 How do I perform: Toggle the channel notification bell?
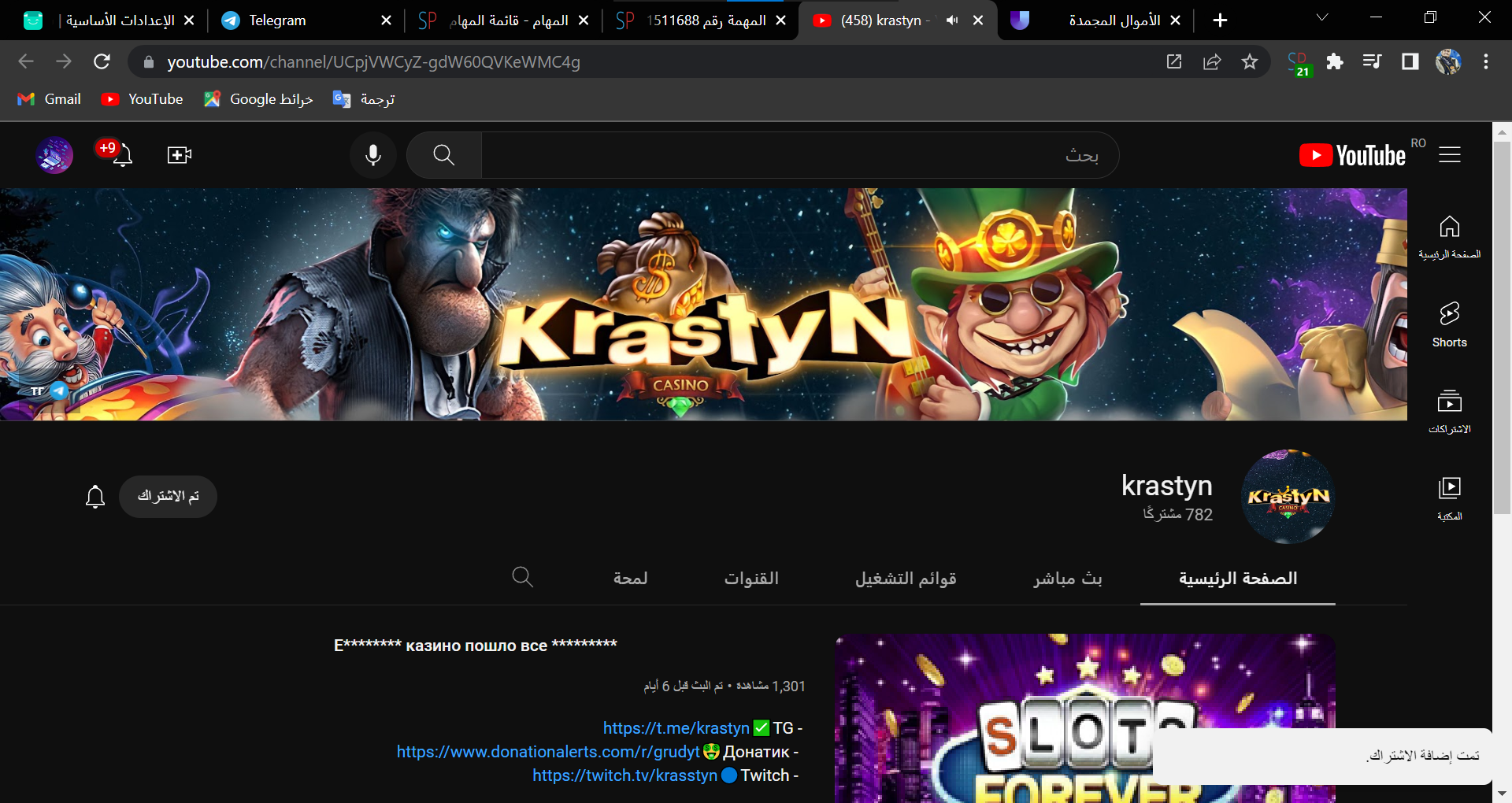point(95,497)
